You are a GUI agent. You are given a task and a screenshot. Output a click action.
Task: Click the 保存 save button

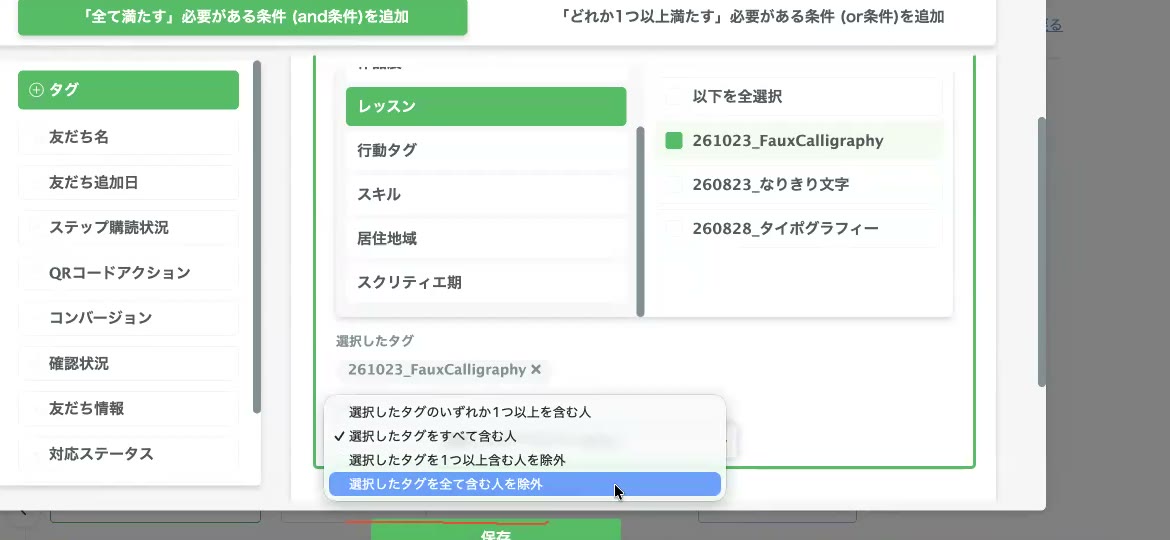496,530
